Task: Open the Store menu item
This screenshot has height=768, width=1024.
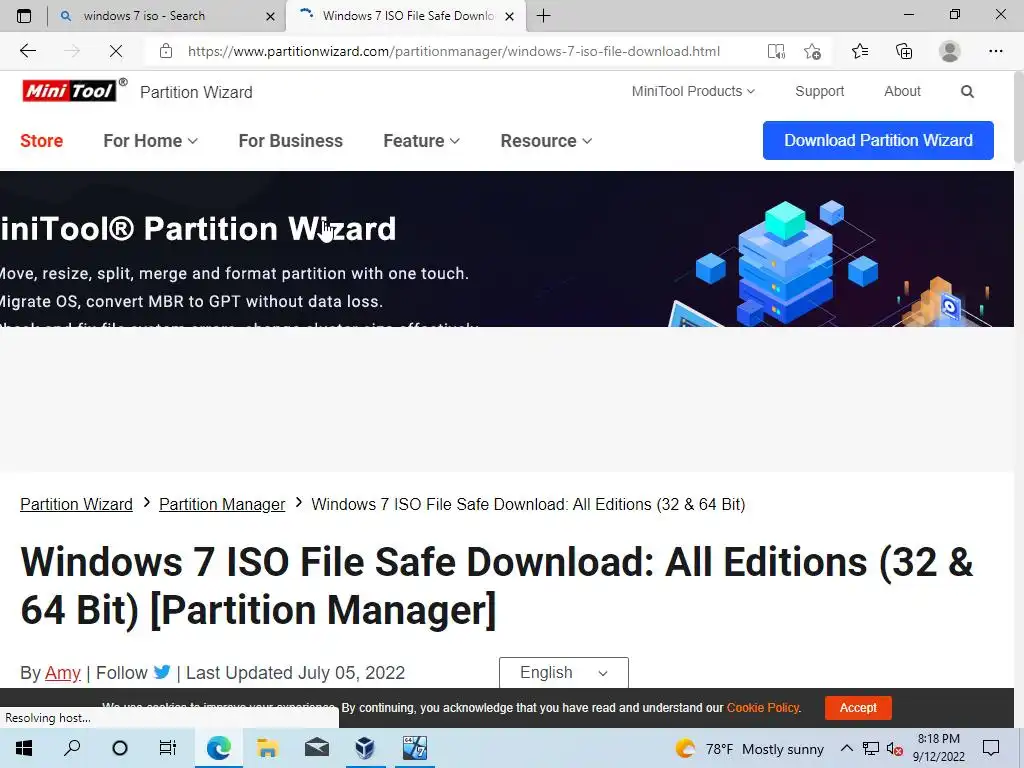Action: (x=41, y=140)
